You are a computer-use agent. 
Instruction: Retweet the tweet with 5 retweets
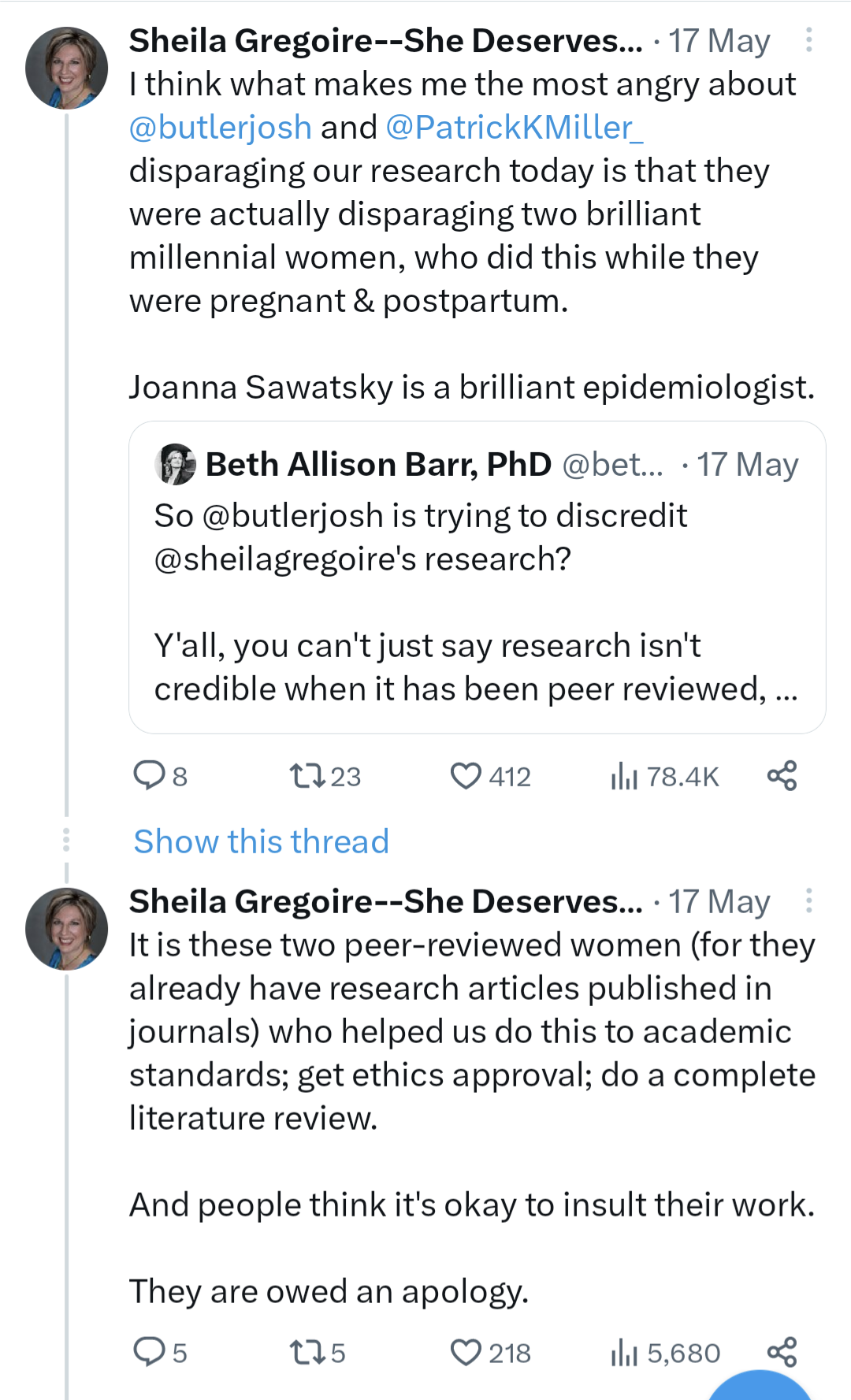tap(307, 1353)
